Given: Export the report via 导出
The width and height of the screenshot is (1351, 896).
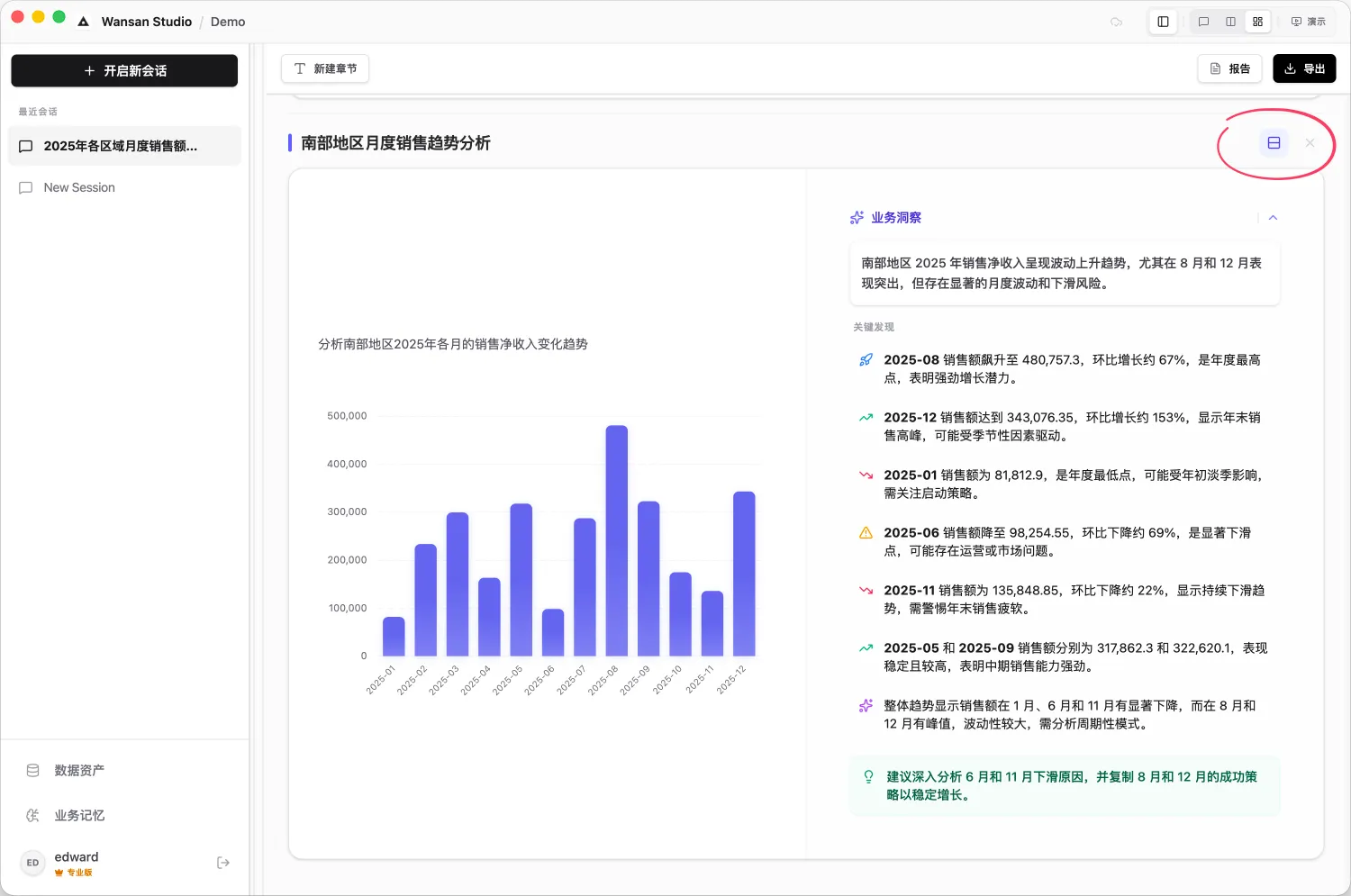Looking at the screenshot, I should click(1303, 68).
